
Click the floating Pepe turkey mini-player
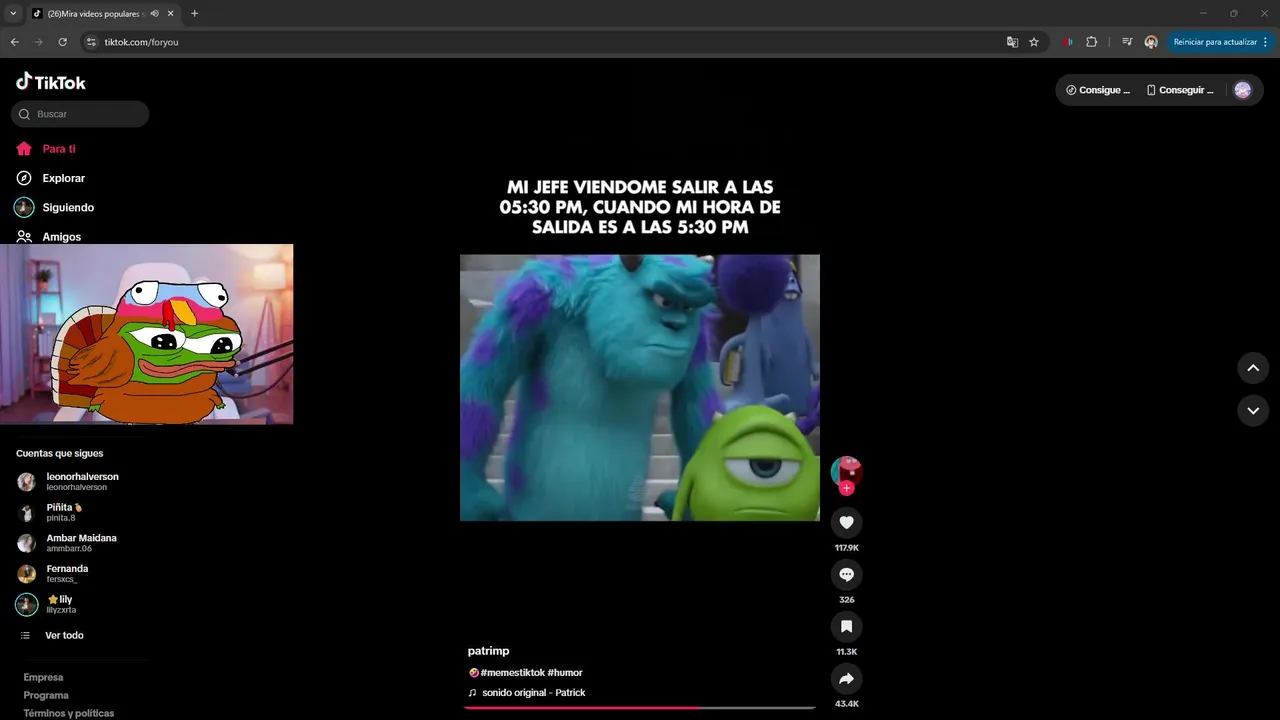[x=146, y=334]
